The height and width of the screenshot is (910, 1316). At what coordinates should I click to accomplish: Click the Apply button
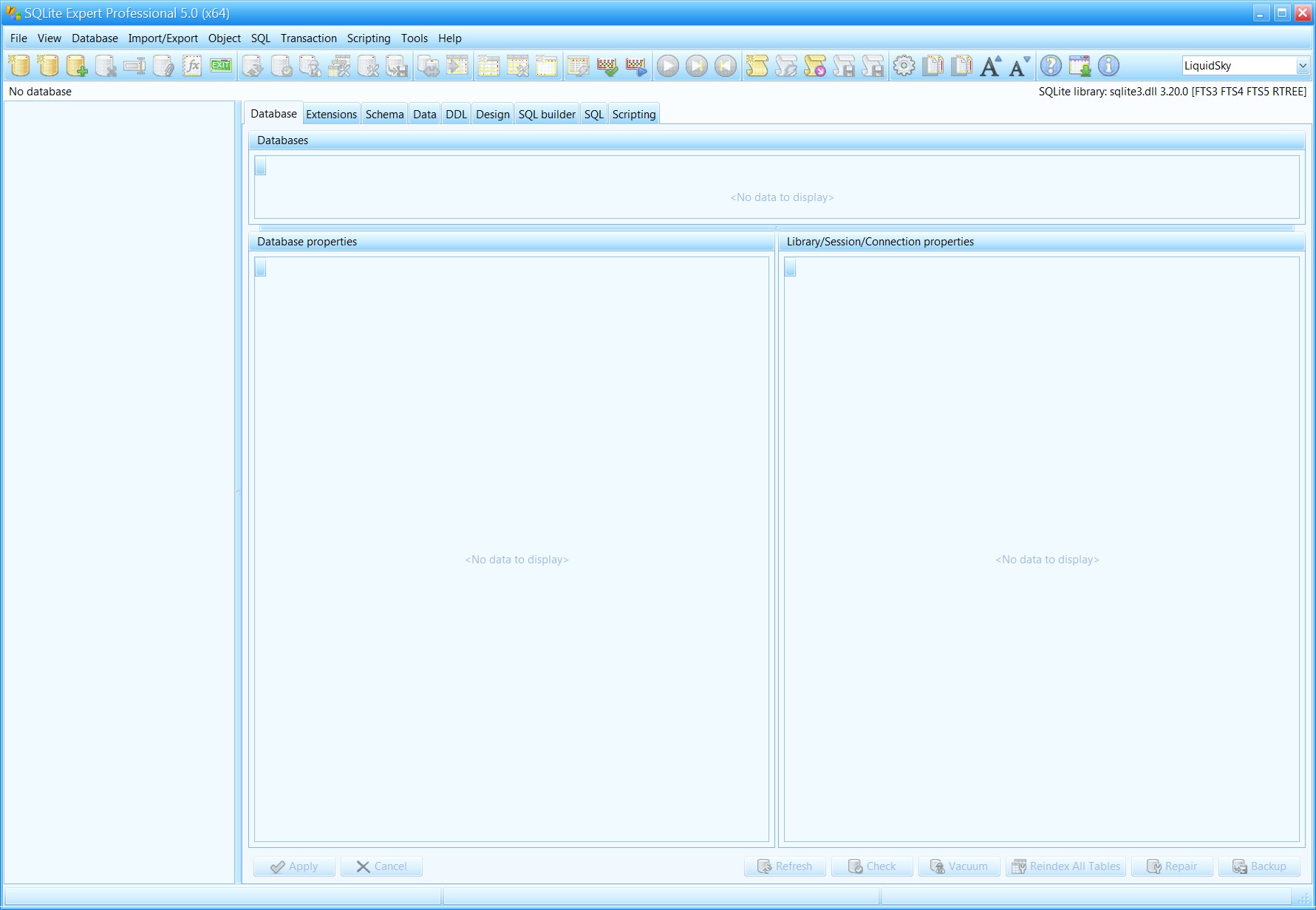294,866
